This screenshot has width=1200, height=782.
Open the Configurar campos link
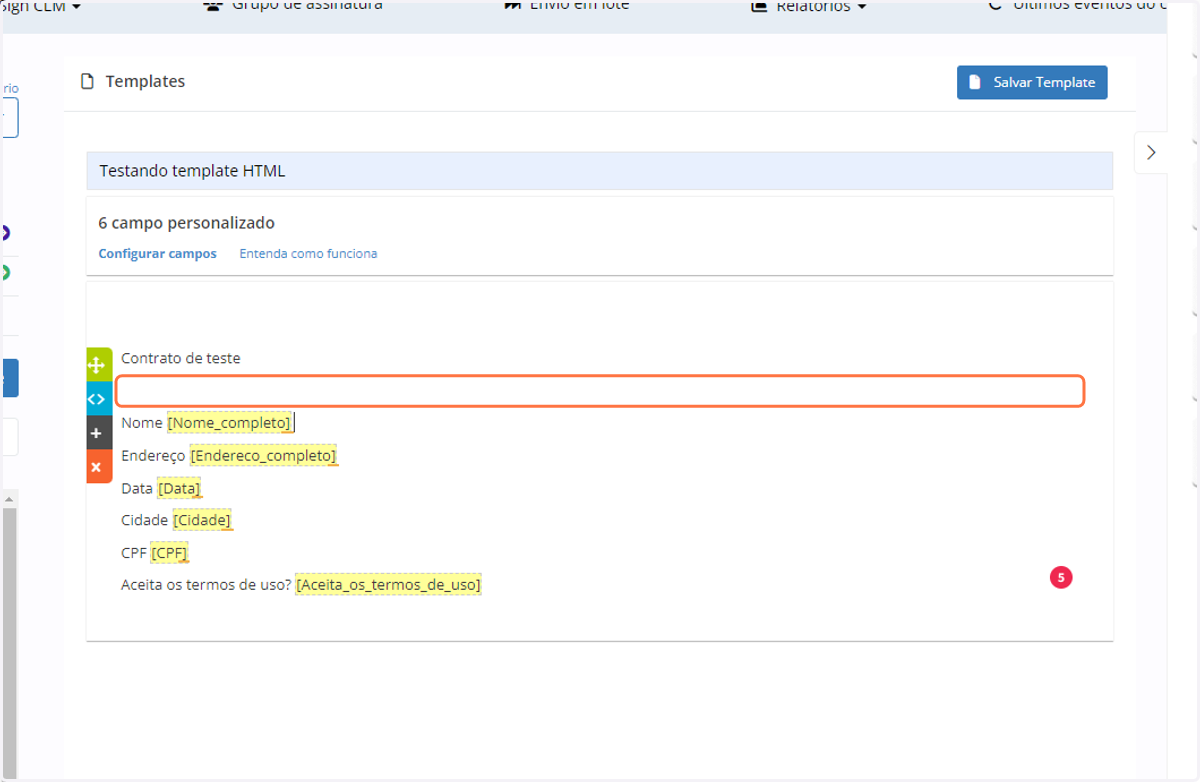157,254
